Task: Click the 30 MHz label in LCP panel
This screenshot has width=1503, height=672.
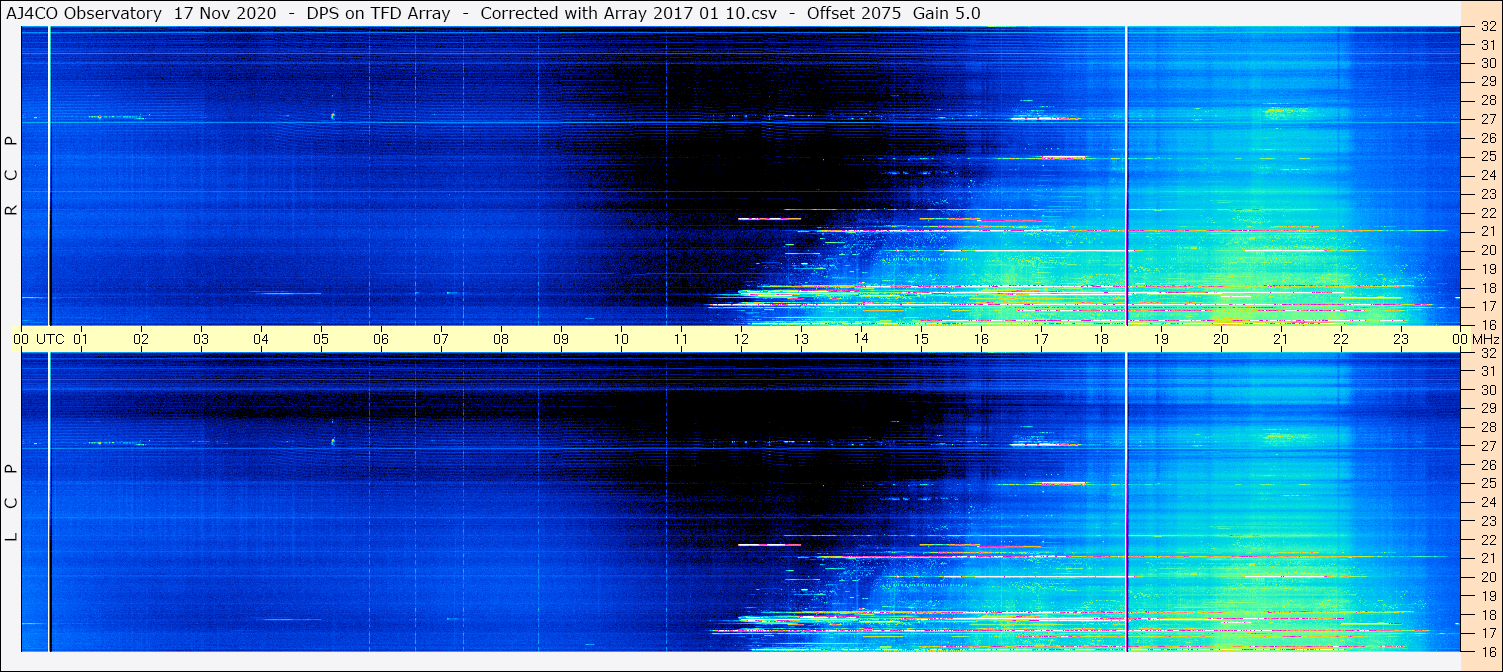Action: click(x=1487, y=390)
